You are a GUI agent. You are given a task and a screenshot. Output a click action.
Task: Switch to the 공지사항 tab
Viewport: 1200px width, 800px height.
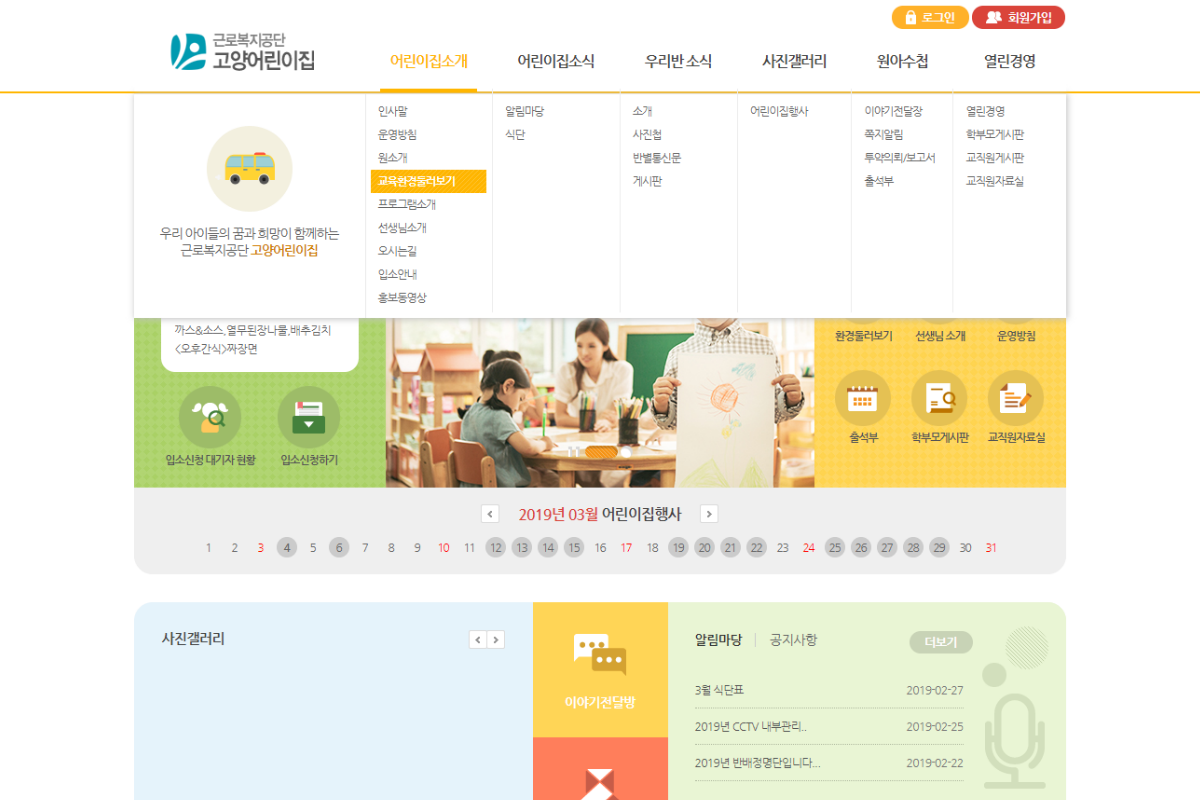pos(793,640)
